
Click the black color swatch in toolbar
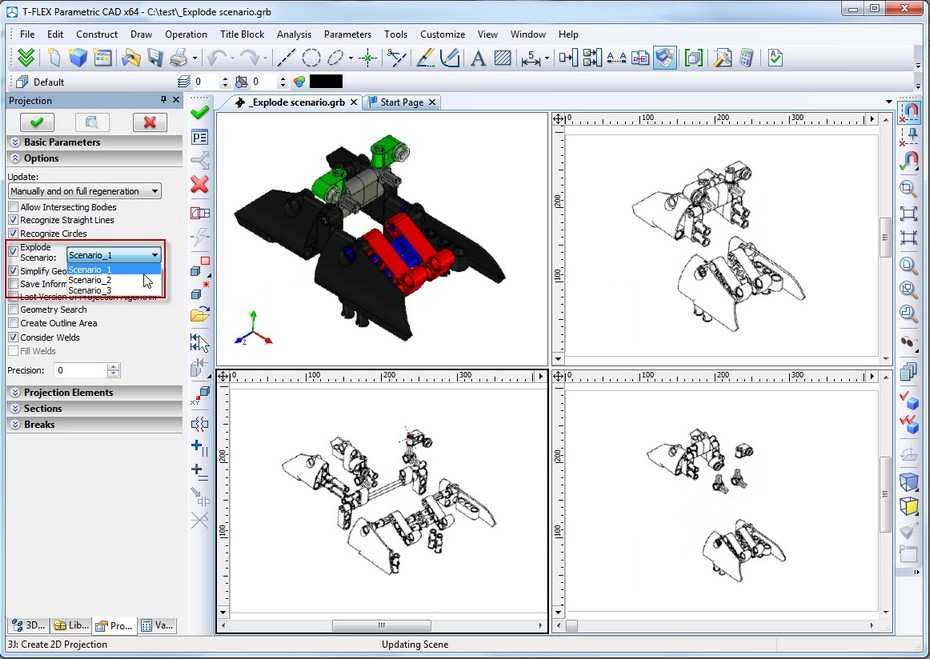pyautogui.click(x=326, y=82)
